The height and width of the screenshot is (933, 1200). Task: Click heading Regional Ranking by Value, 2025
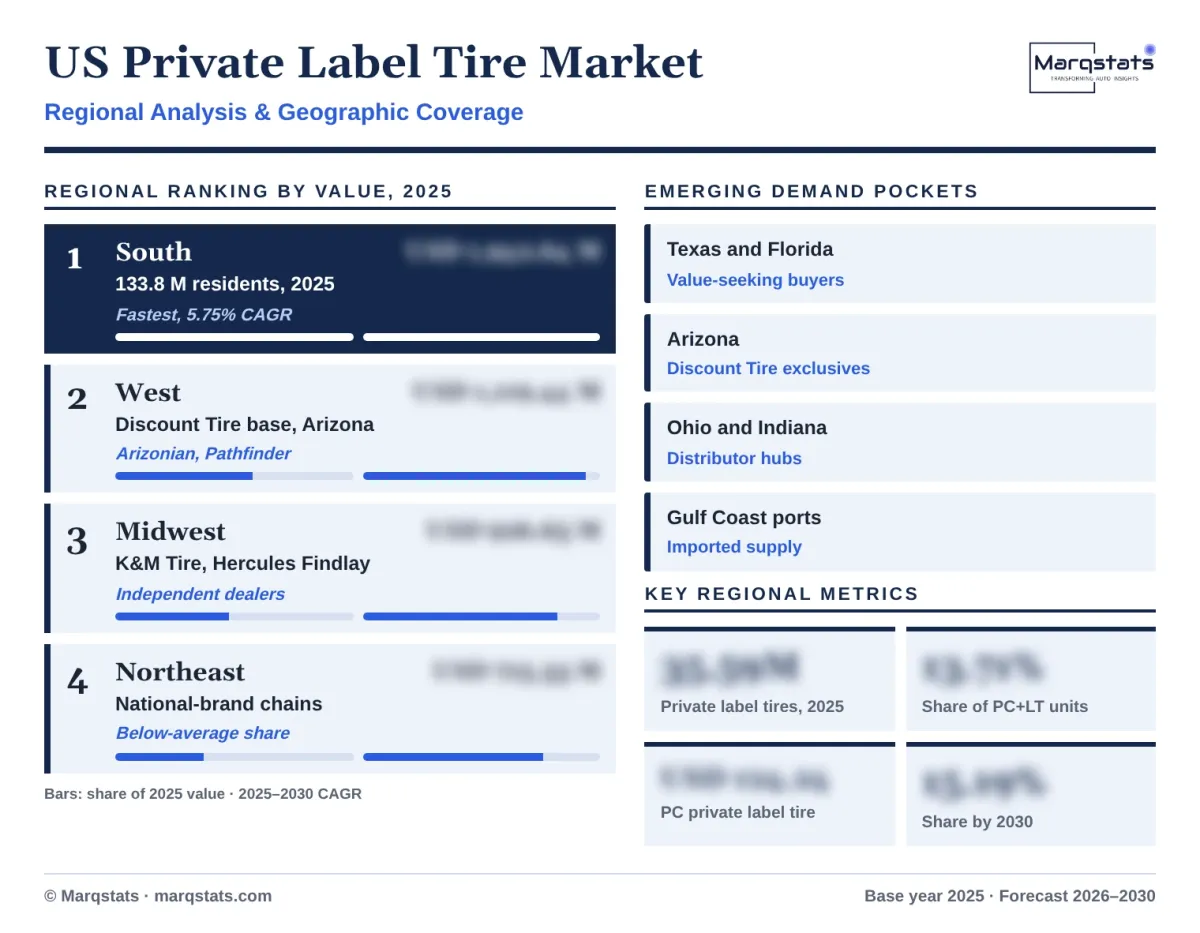(249, 191)
